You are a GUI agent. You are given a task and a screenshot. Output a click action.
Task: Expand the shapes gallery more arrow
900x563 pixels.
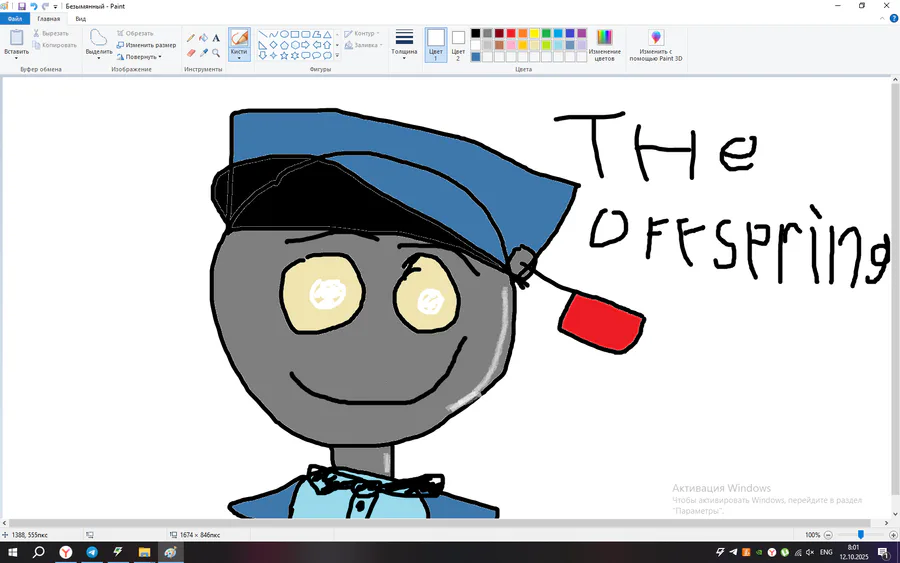(337, 56)
